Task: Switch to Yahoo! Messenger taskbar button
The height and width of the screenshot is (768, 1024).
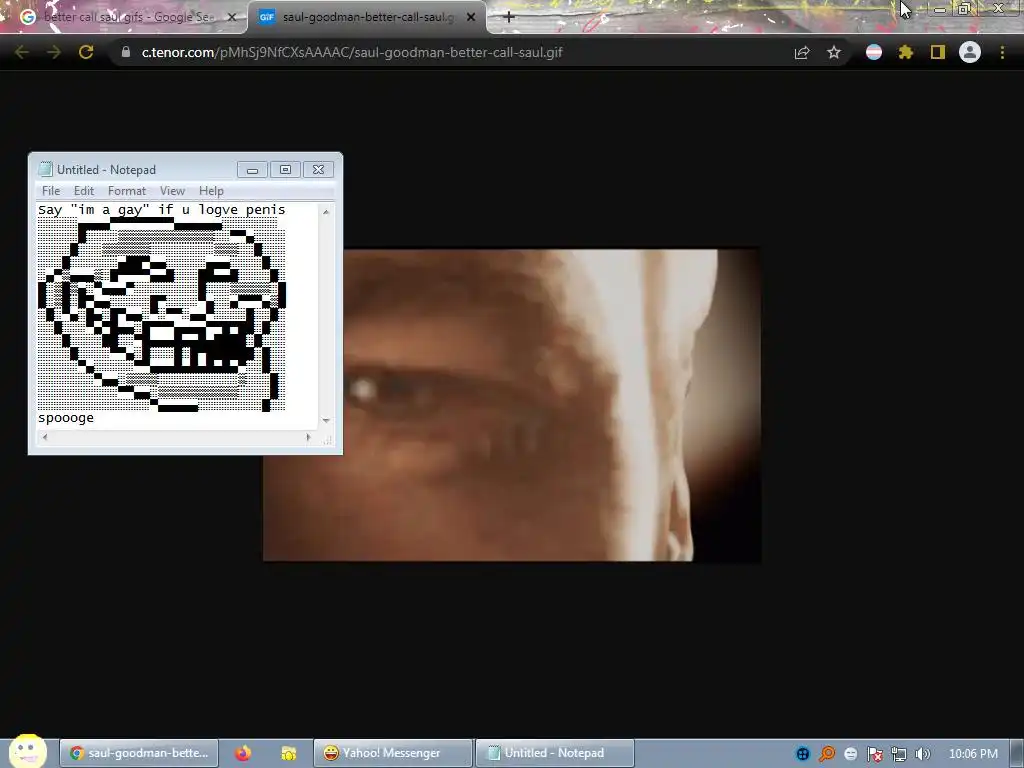Action: (x=392, y=753)
